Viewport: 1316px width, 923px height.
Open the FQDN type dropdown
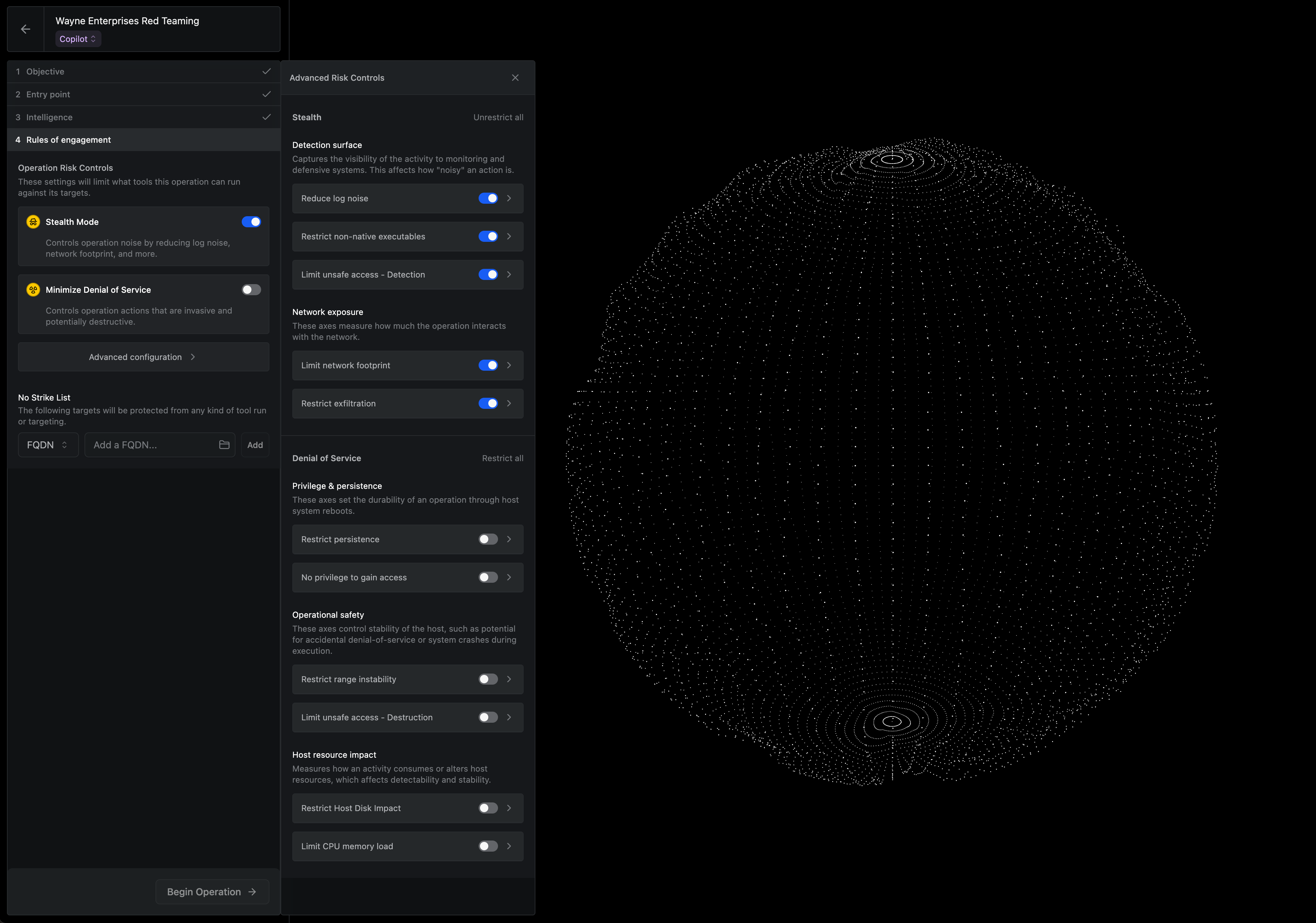48,445
